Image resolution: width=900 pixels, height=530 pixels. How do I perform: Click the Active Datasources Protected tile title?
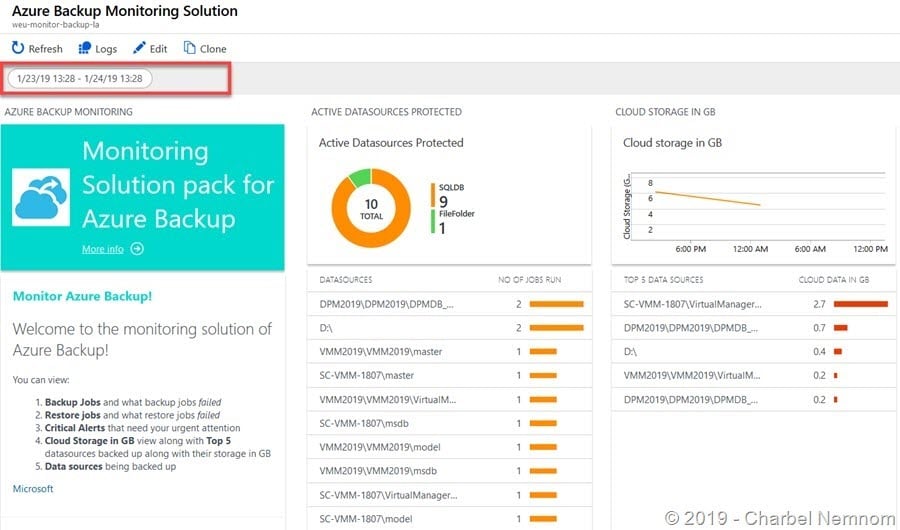click(391, 143)
